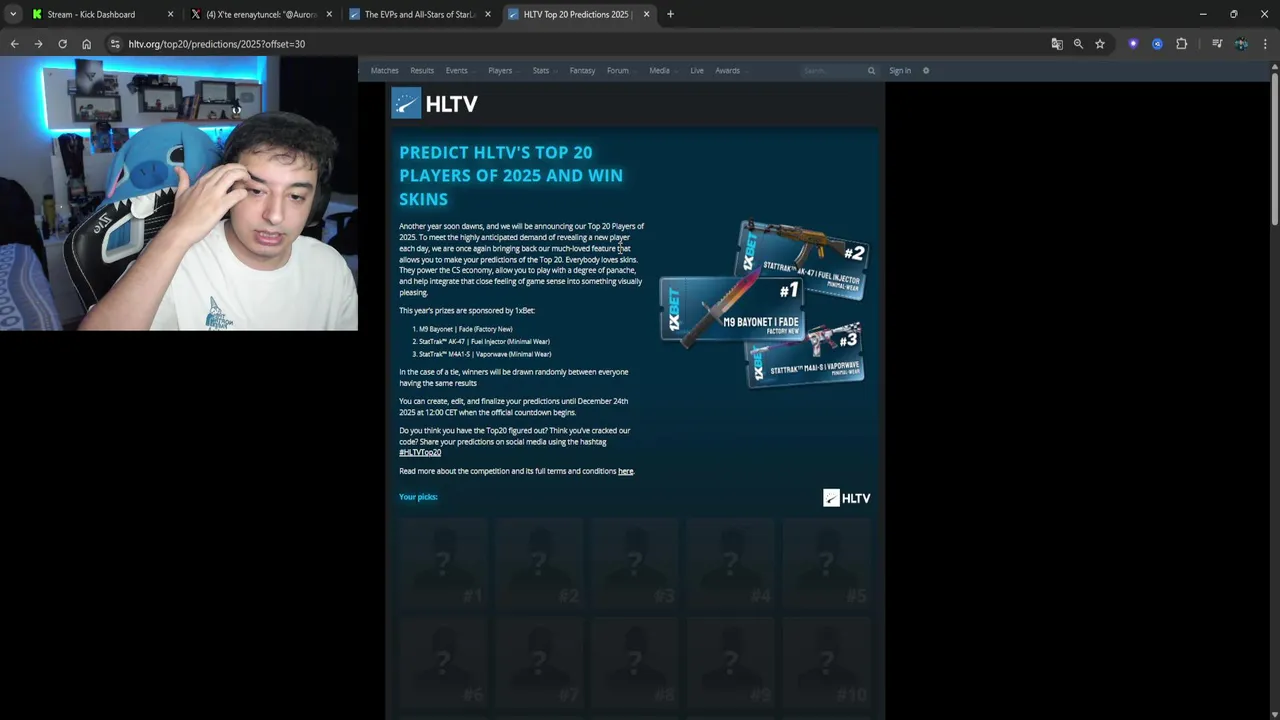Close the X erenaytuncel tab
Image resolution: width=1280 pixels, height=720 pixels.
click(329, 14)
